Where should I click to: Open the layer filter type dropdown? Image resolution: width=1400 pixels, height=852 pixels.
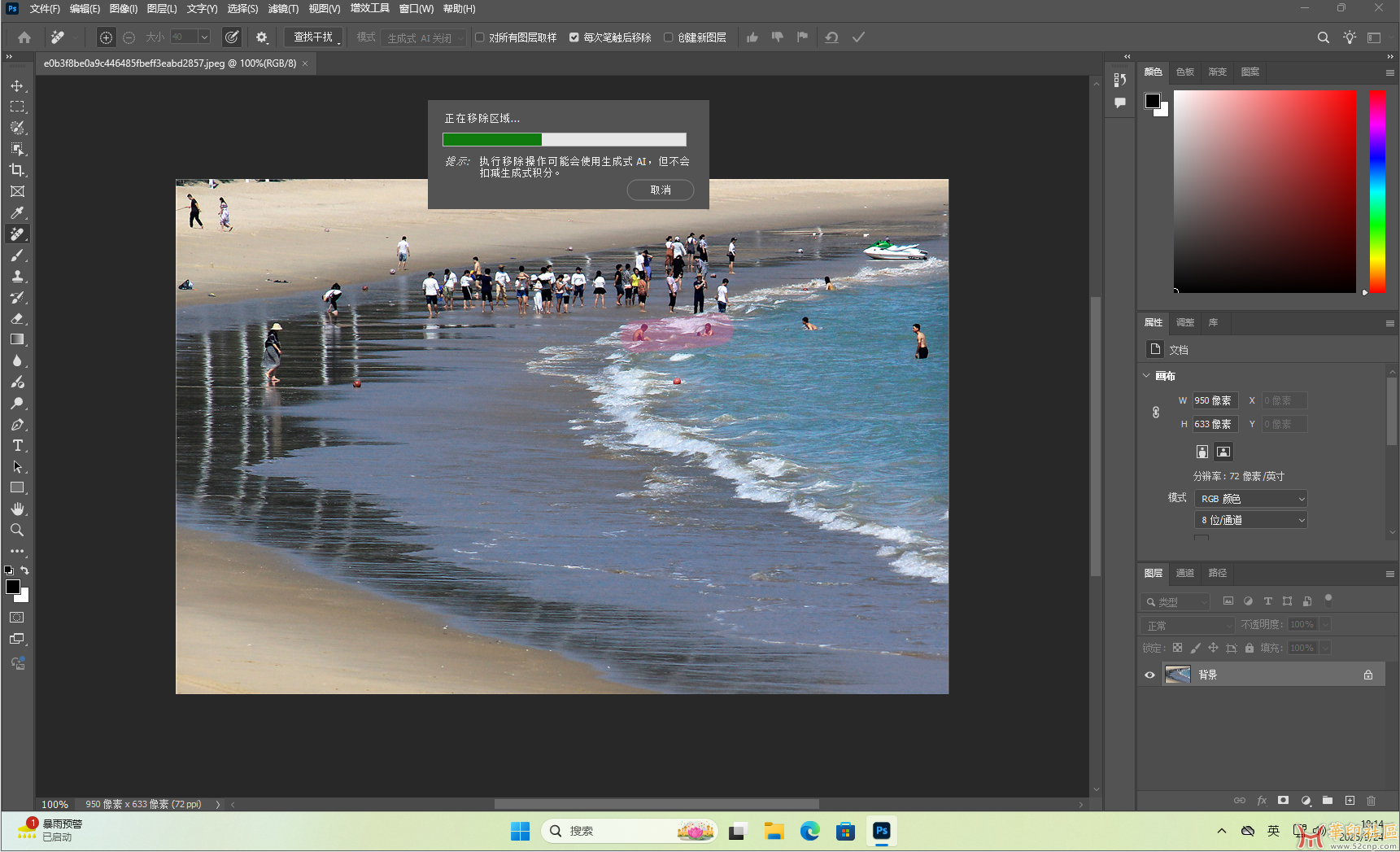[1175, 602]
